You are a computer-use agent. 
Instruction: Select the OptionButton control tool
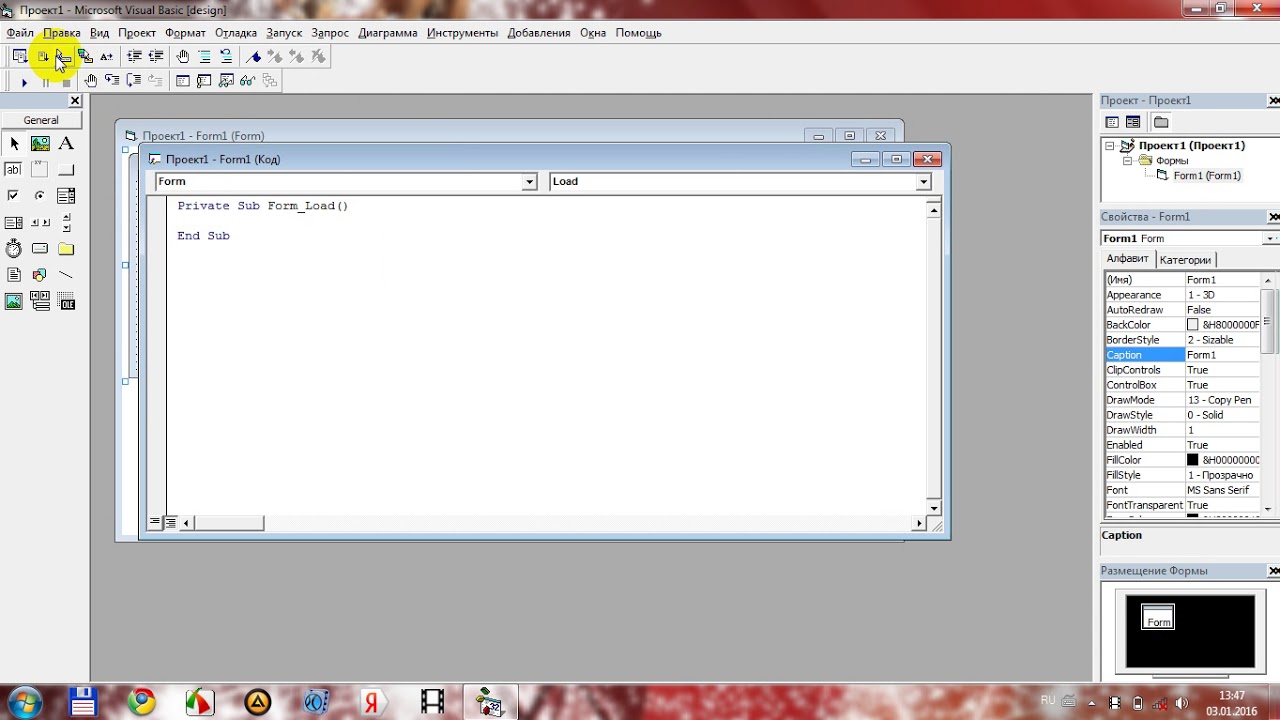pyautogui.click(x=40, y=196)
